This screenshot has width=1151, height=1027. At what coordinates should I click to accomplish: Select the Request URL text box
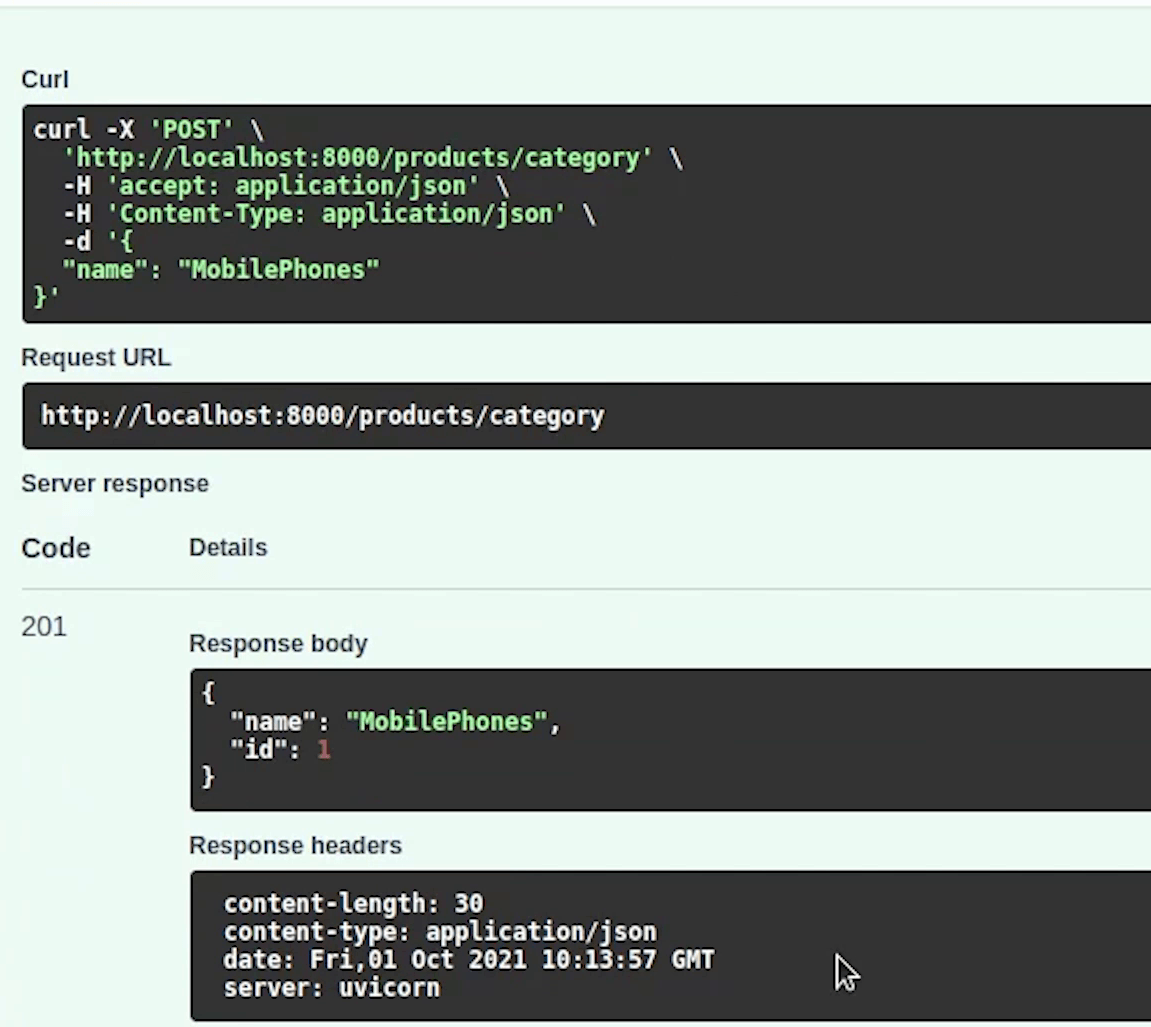coord(587,415)
